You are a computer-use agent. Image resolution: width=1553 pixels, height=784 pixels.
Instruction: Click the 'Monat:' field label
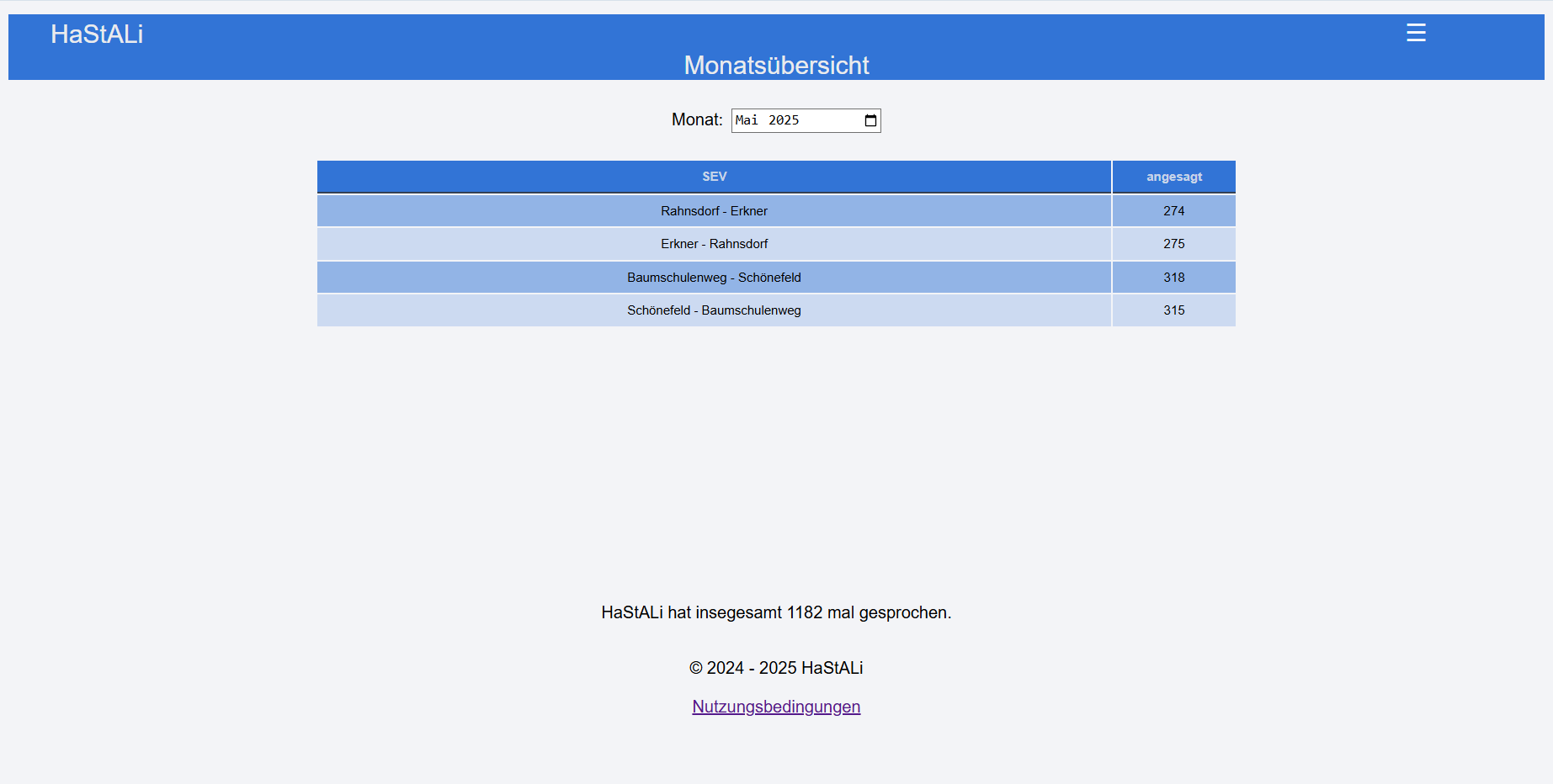[696, 119]
